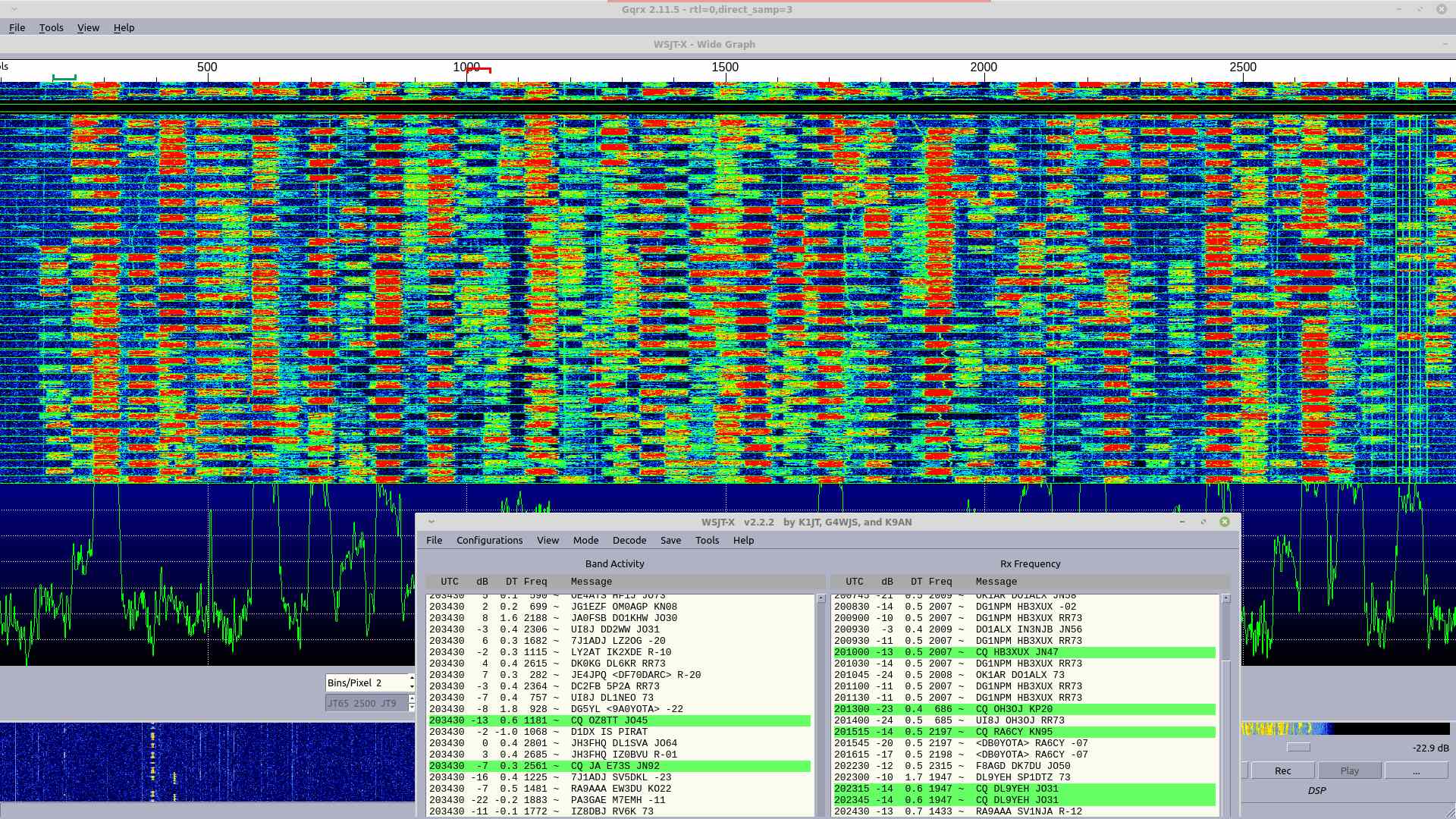The width and height of the screenshot is (1456, 819).
Task: Decrease Bins/Pixel value with down arrow
Action: tap(412, 687)
